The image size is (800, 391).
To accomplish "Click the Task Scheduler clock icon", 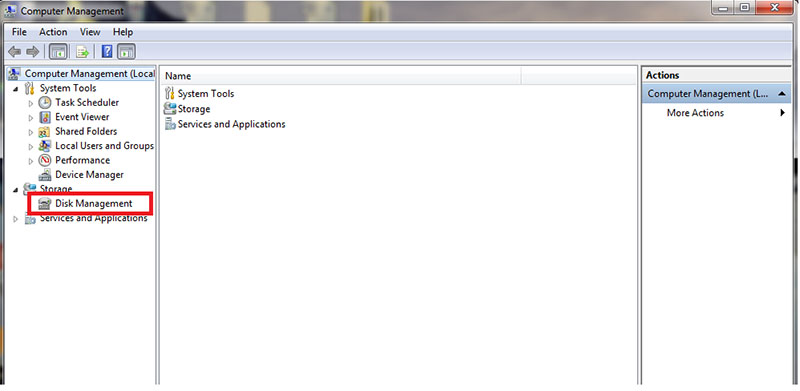I will click(x=45, y=103).
